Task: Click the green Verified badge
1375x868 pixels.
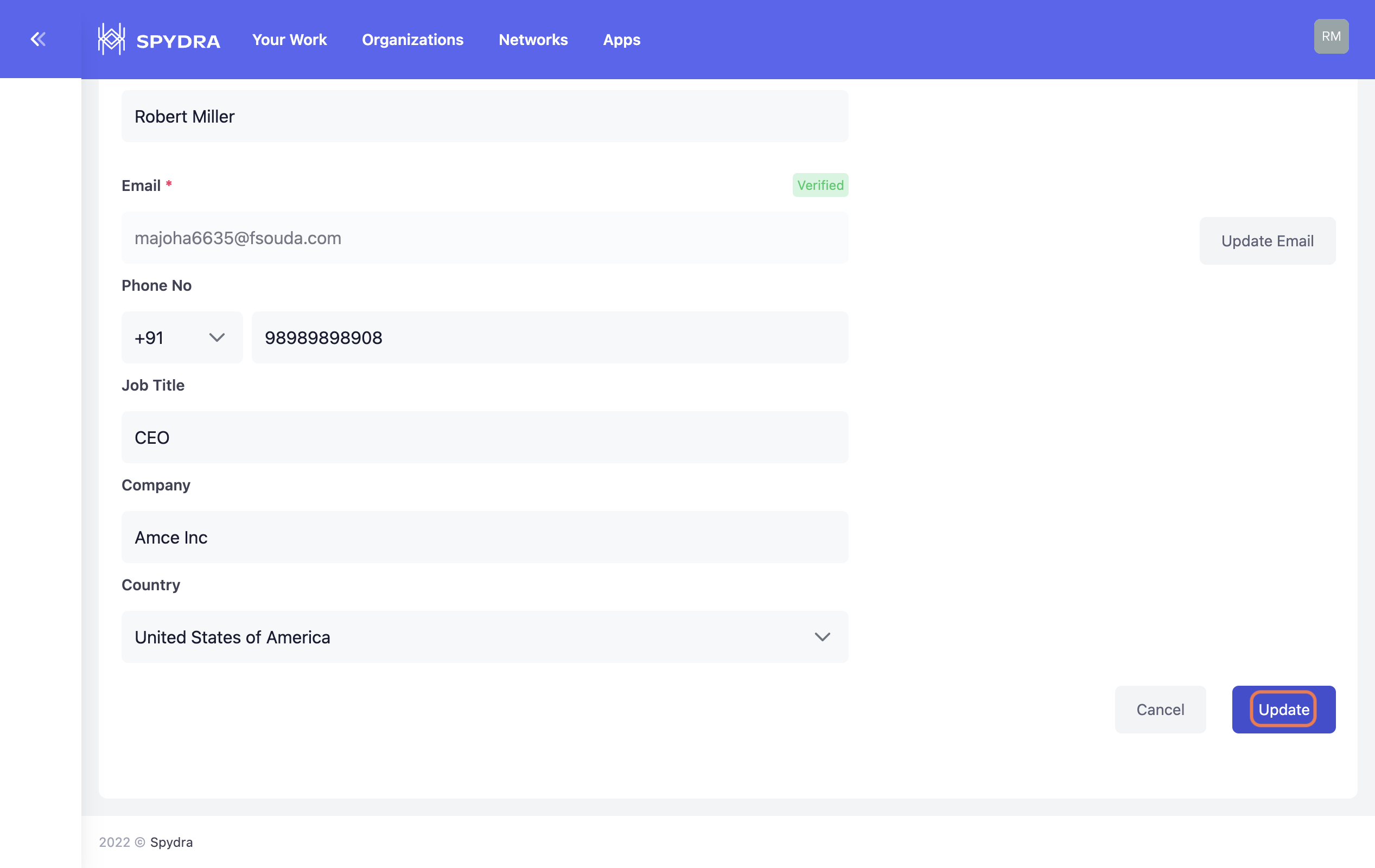Action: (x=820, y=185)
